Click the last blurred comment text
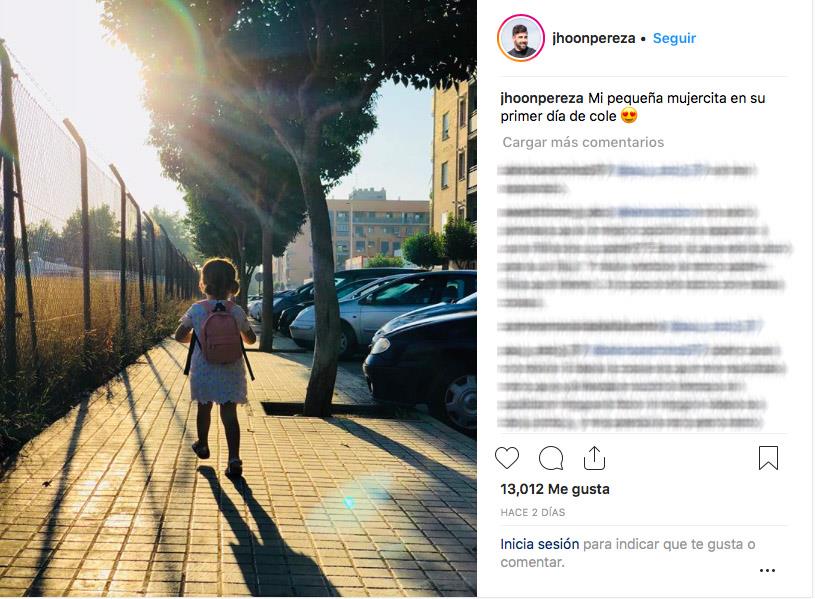 642,386
